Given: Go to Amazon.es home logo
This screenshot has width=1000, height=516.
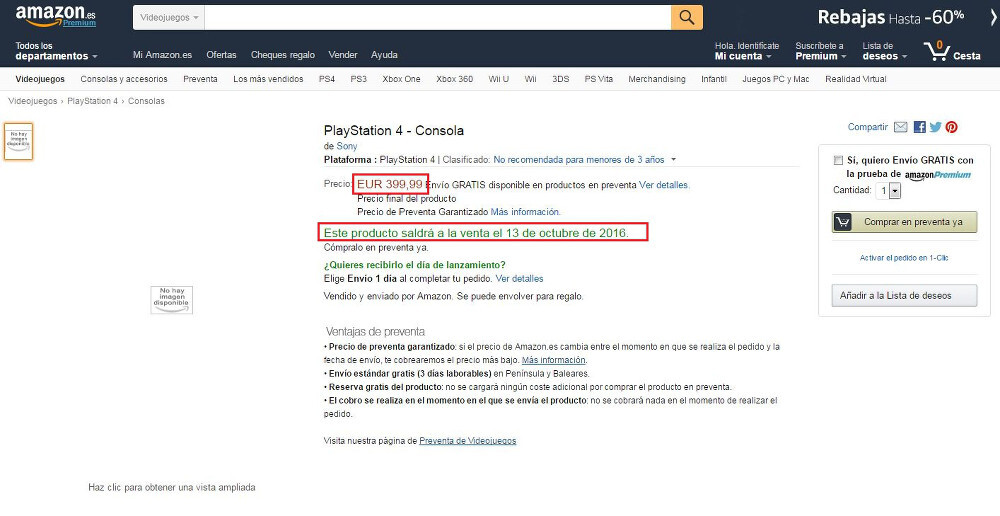Looking at the screenshot, I should point(56,17).
